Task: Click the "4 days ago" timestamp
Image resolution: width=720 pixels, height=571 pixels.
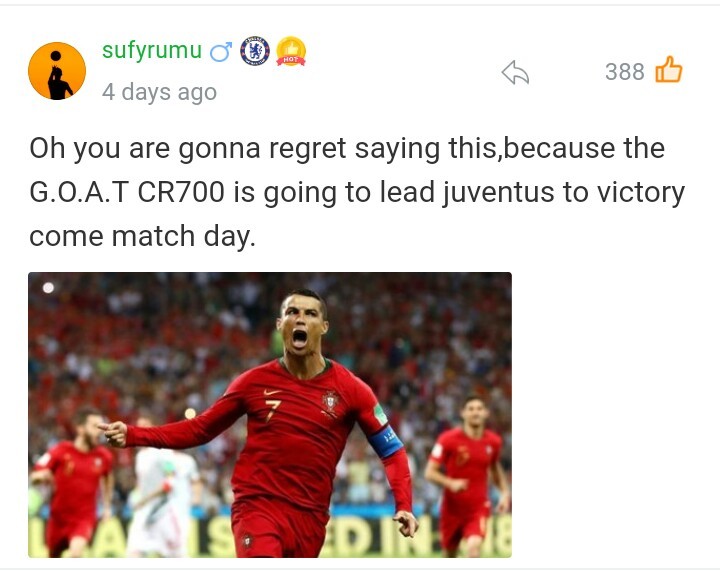Action: click(x=159, y=92)
